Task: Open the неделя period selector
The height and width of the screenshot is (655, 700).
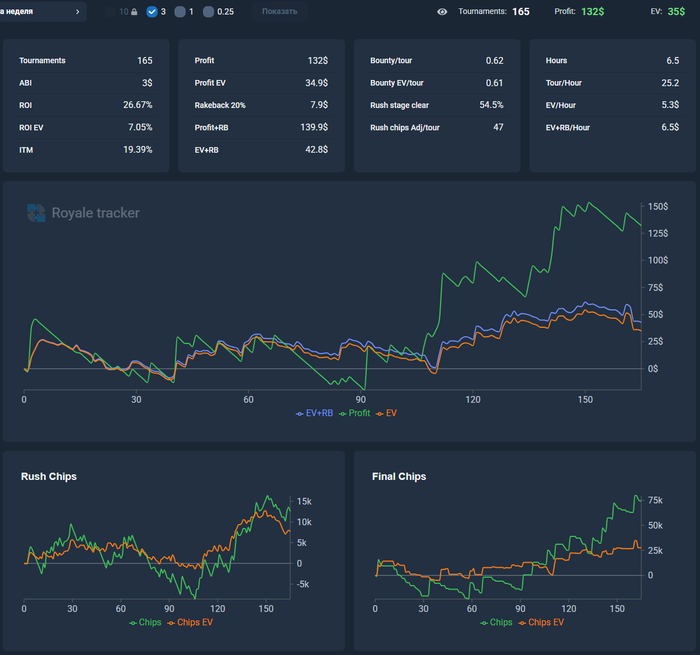Action: click(x=42, y=12)
